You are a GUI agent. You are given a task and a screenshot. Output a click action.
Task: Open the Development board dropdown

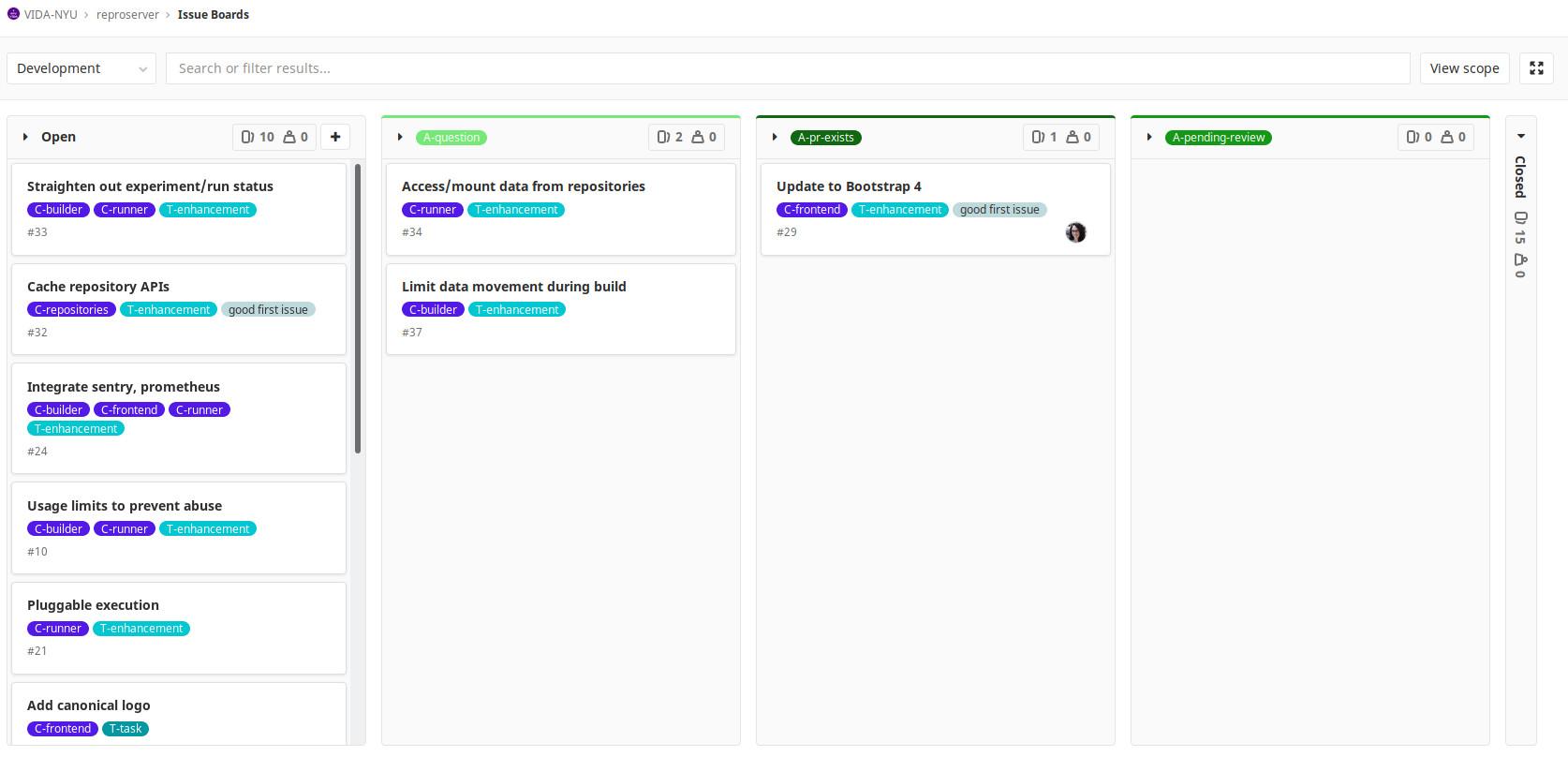click(81, 68)
